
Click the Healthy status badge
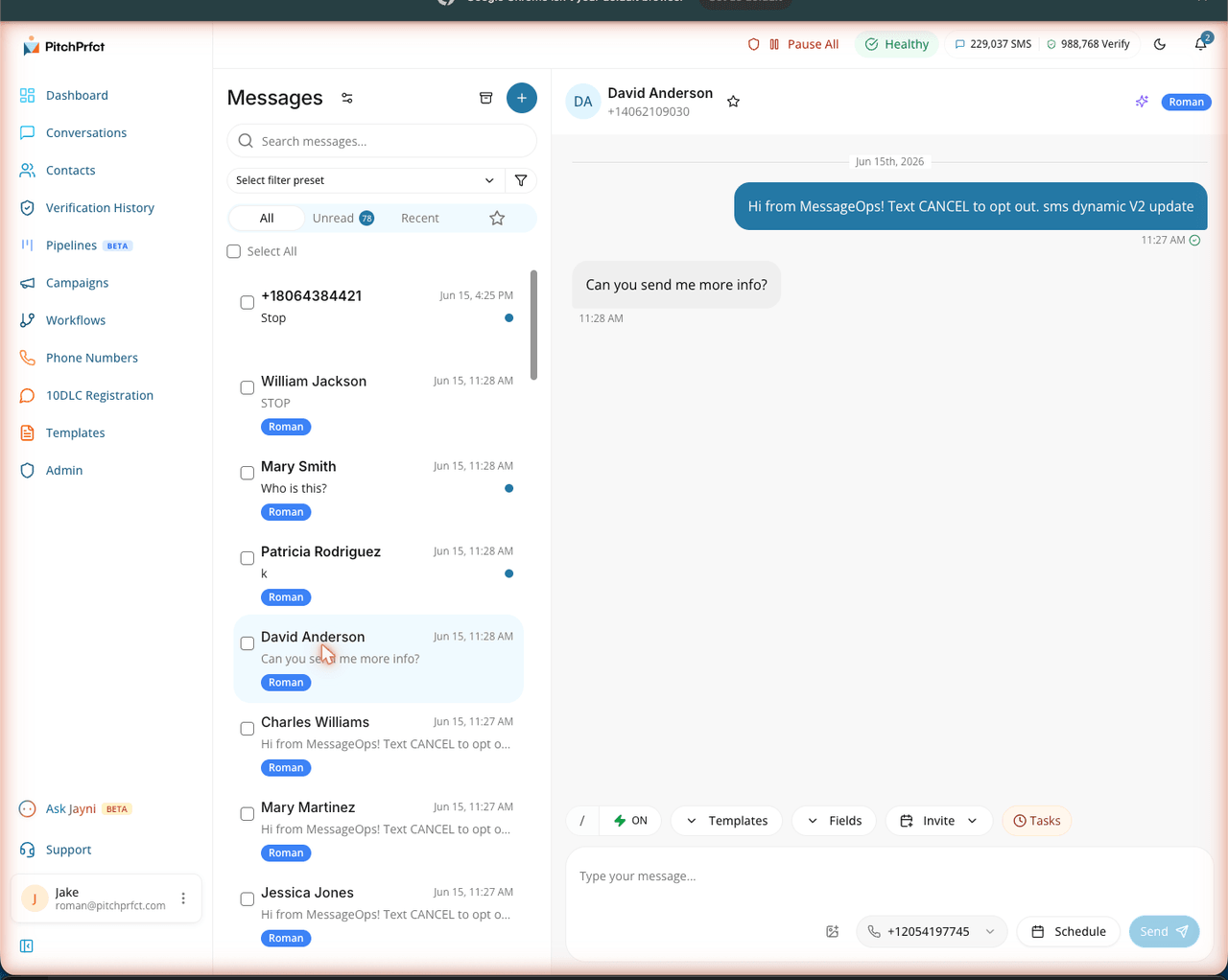(x=897, y=44)
